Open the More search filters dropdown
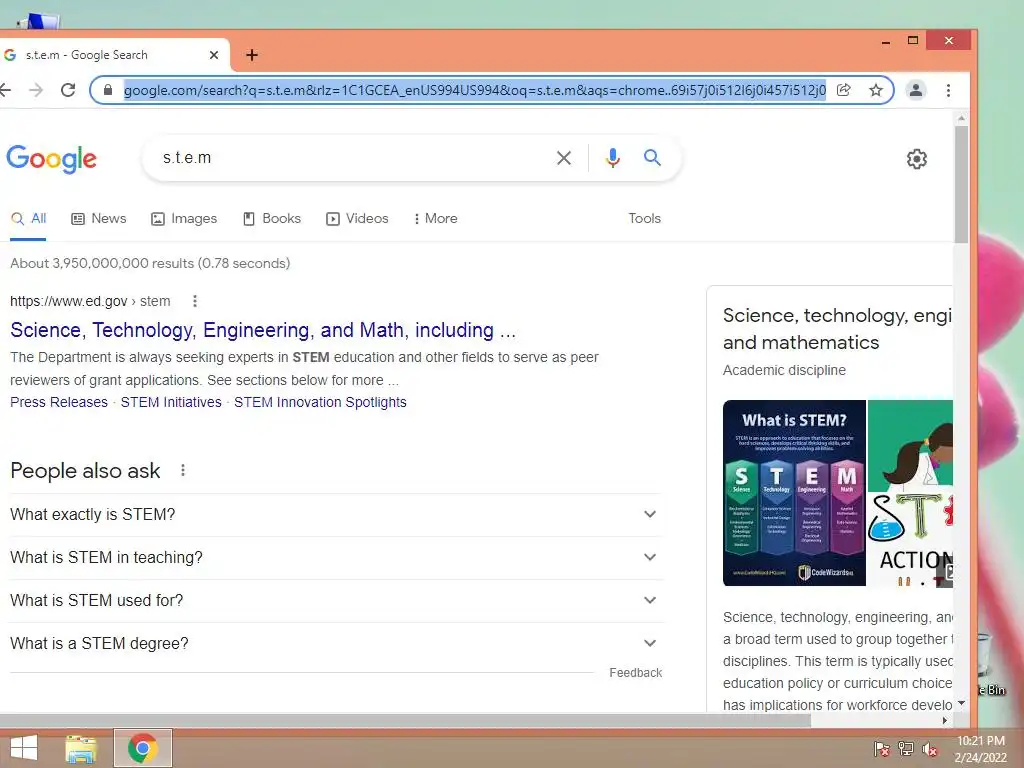 point(436,219)
